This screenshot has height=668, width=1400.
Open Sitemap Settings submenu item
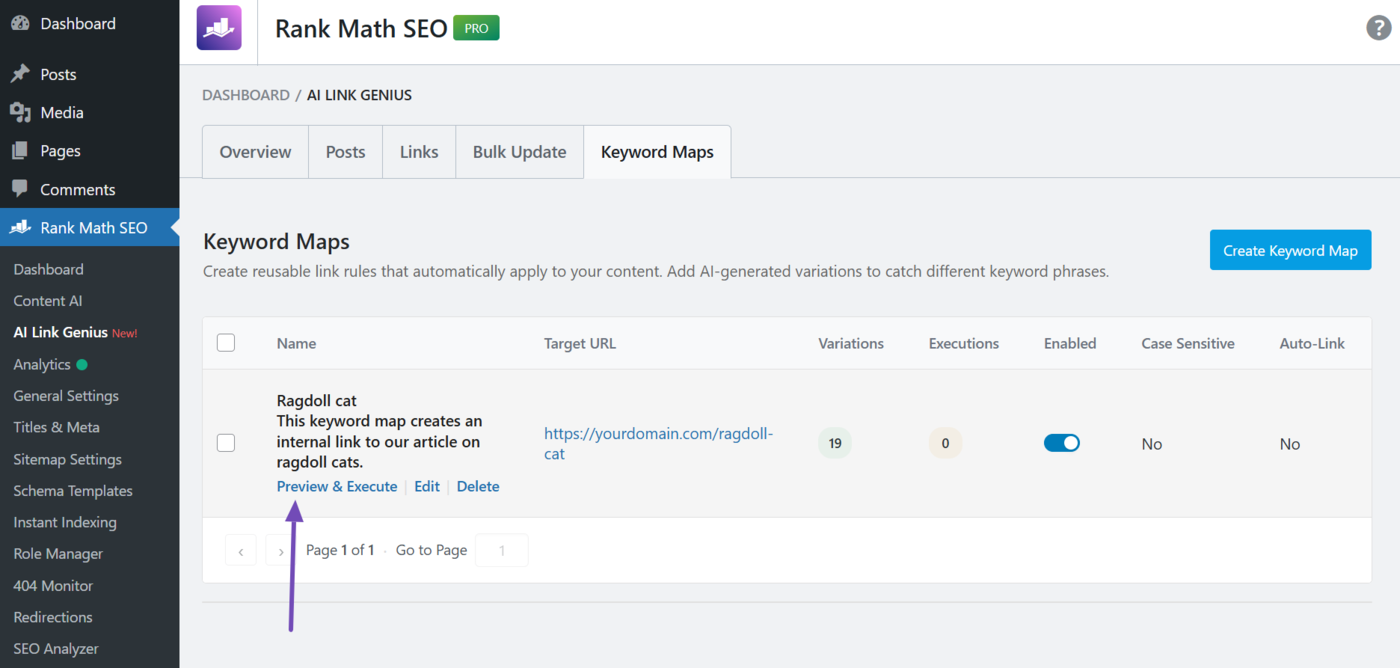coord(67,459)
